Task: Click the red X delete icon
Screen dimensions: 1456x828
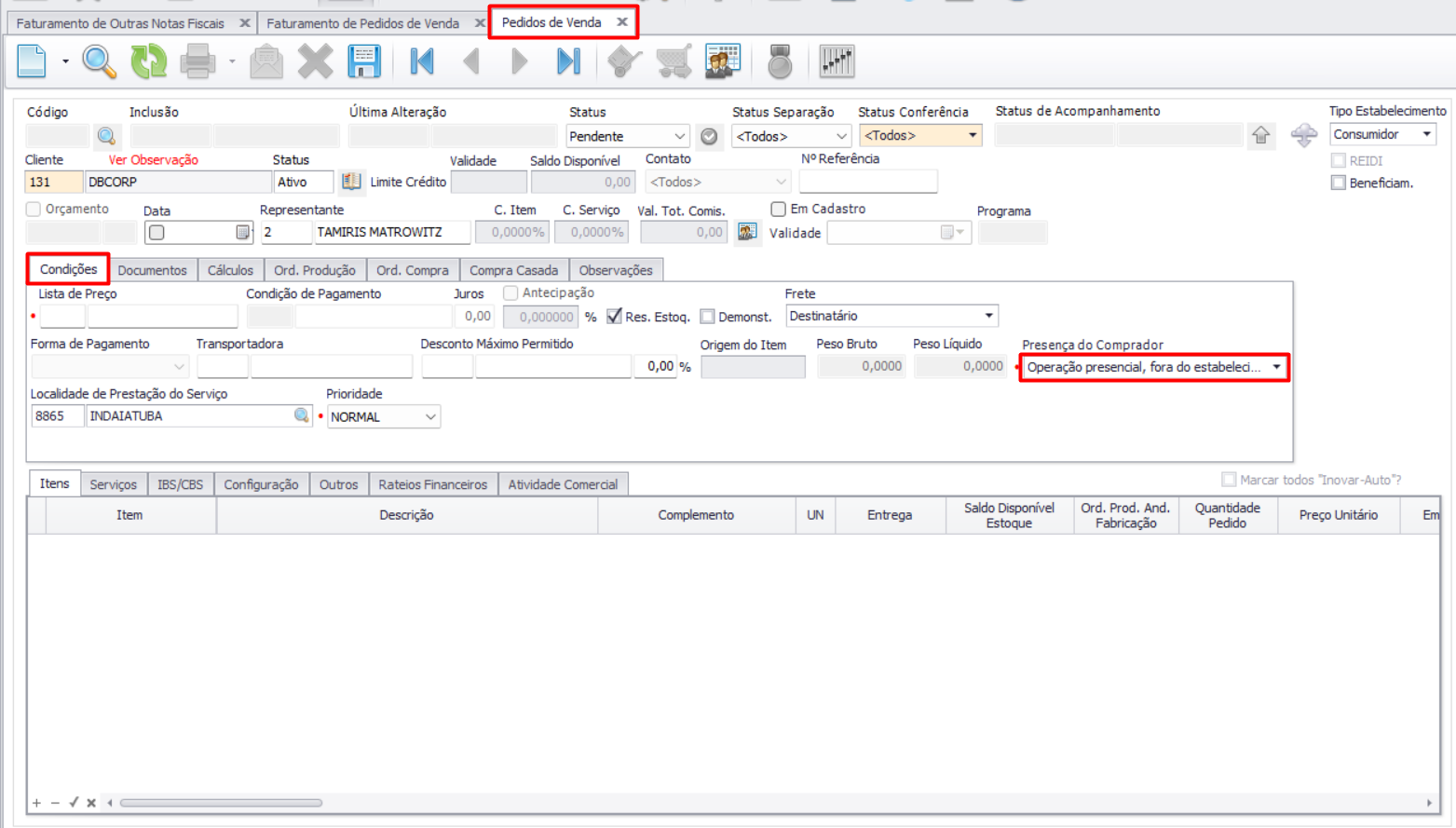Action: click(315, 61)
